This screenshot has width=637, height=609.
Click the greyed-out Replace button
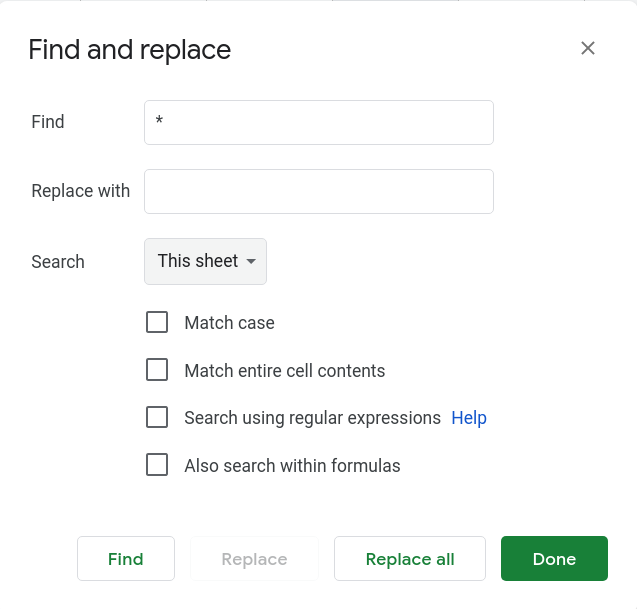click(254, 559)
